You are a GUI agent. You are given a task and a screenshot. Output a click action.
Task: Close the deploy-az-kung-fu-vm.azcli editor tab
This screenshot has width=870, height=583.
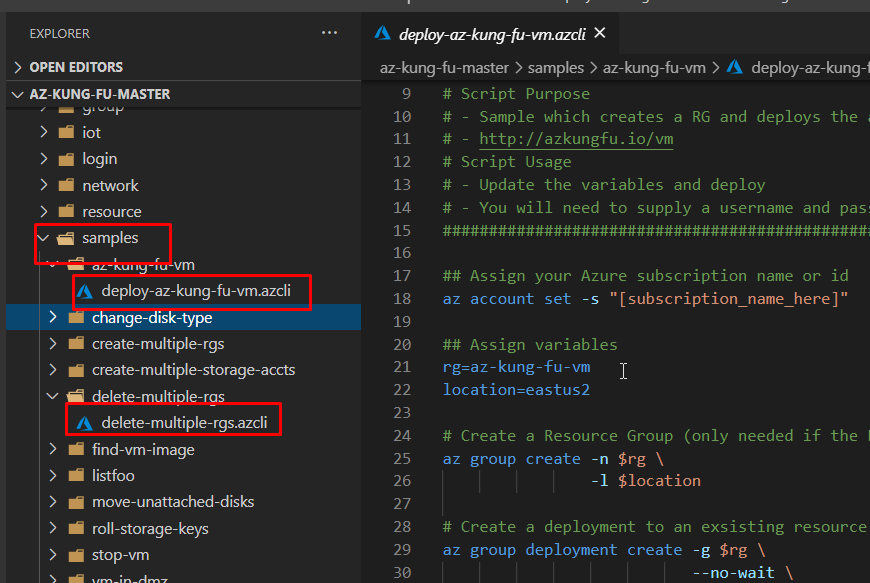coord(600,33)
